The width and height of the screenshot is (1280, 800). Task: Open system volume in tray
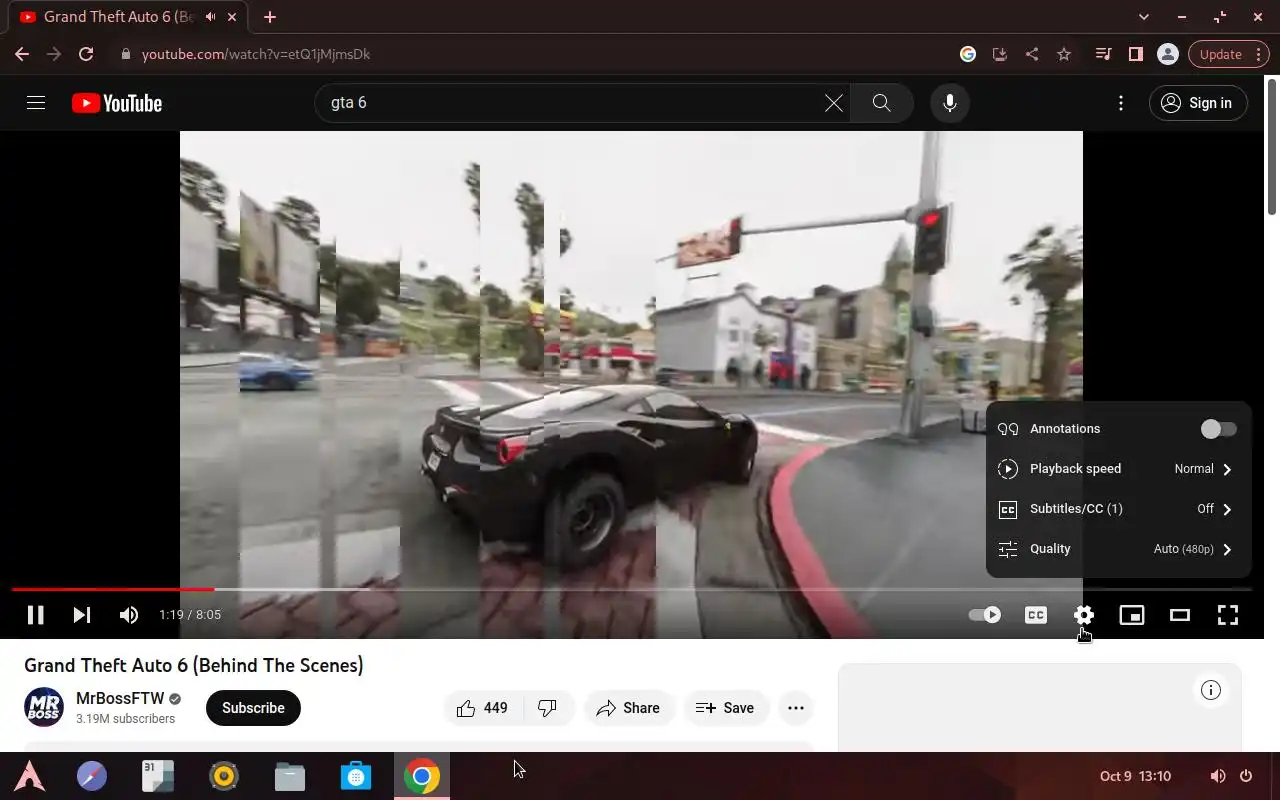(1217, 776)
